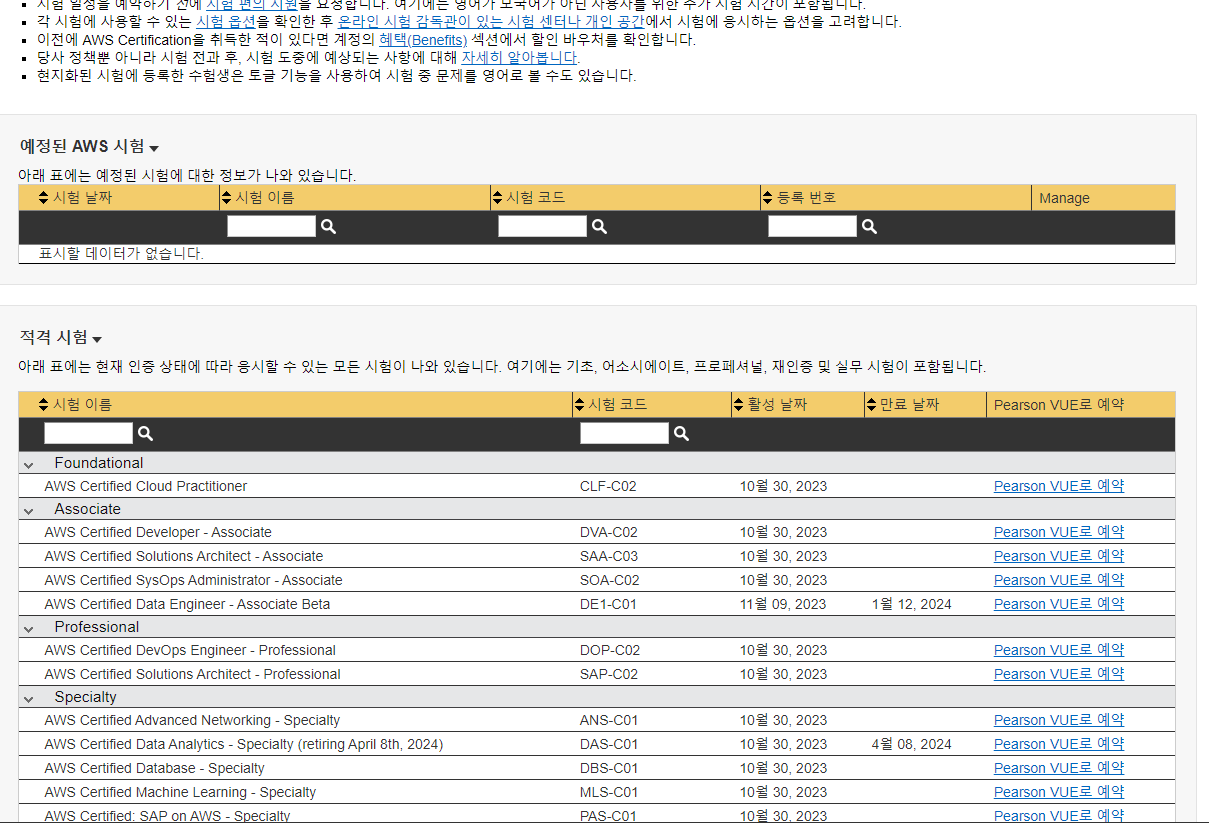The image size is (1209, 824).
Task: Click exam code DOP-C02
Action: pos(610,650)
